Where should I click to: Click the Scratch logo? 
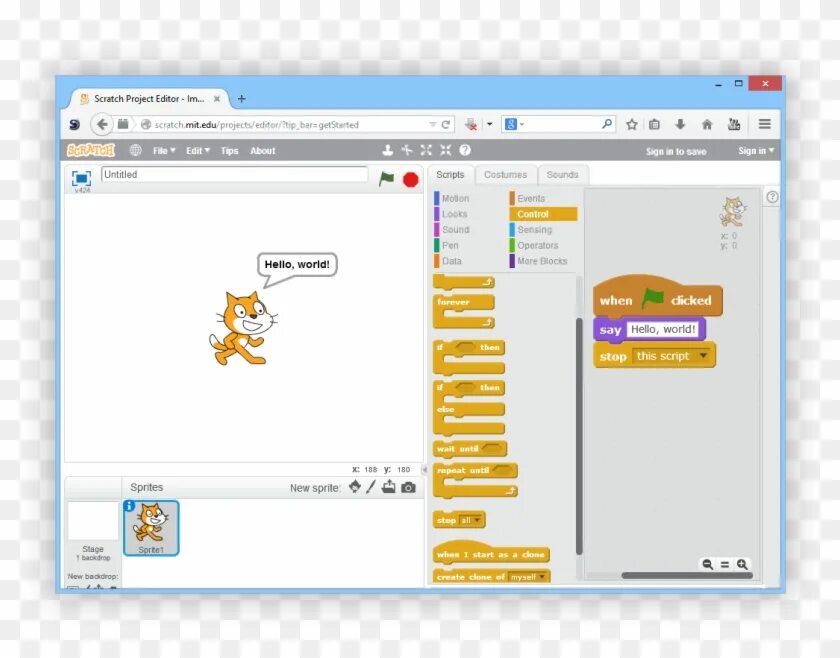(91, 150)
